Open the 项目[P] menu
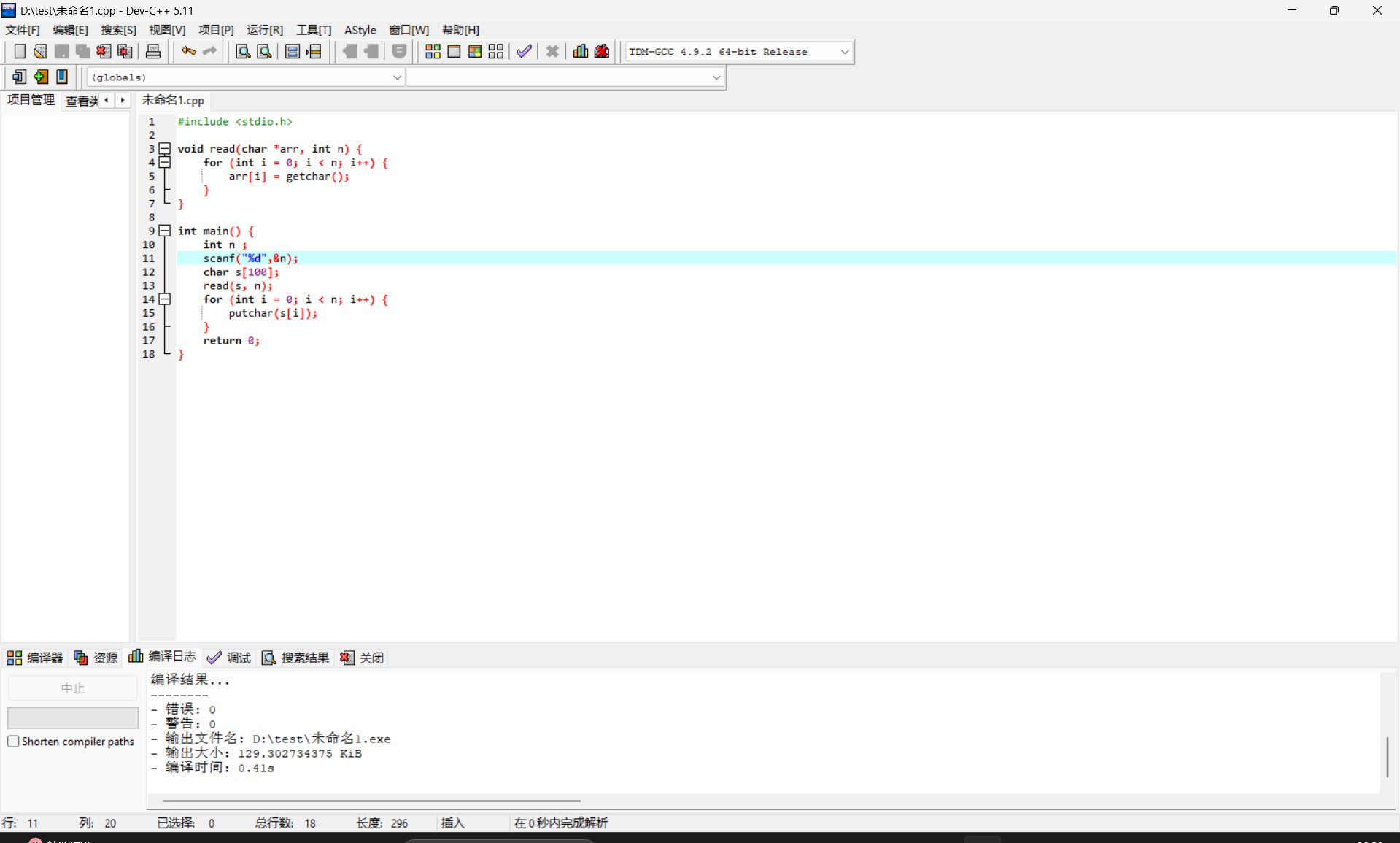1400x843 pixels. point(216,30)
